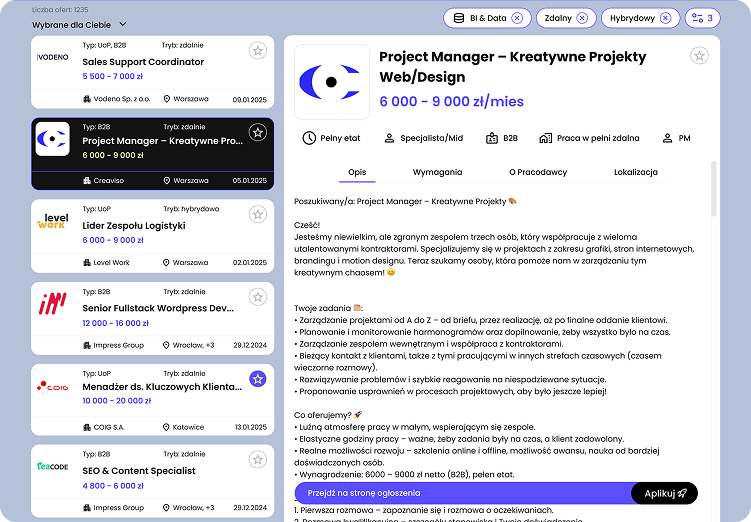Click the description panel scrollbar
The width and height of the screenshot is (751, 522).
click(714, 189)
